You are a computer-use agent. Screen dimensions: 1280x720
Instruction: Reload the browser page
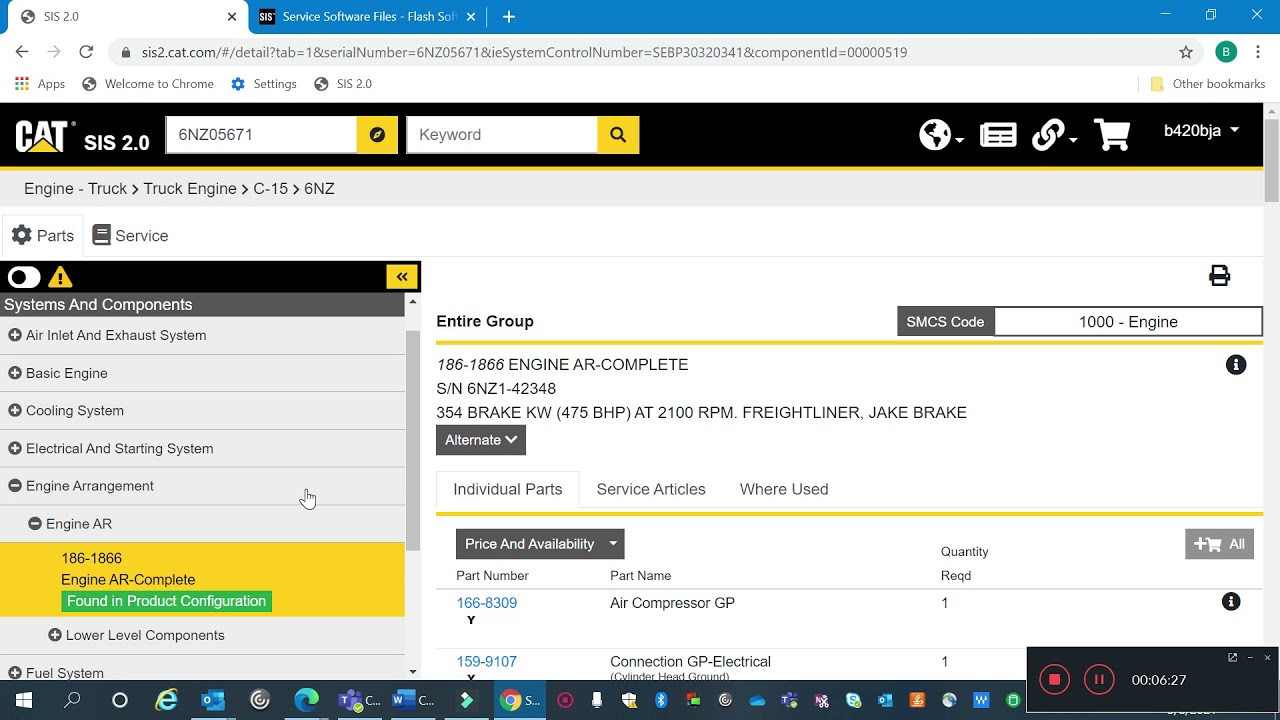coord(86,52)
